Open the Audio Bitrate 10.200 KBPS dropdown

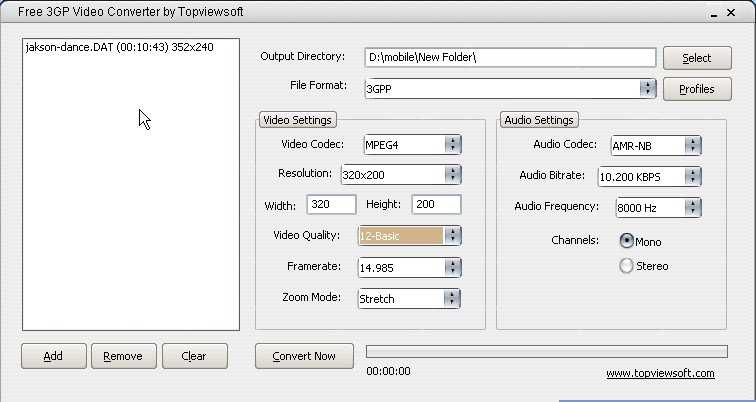(649, 177)
